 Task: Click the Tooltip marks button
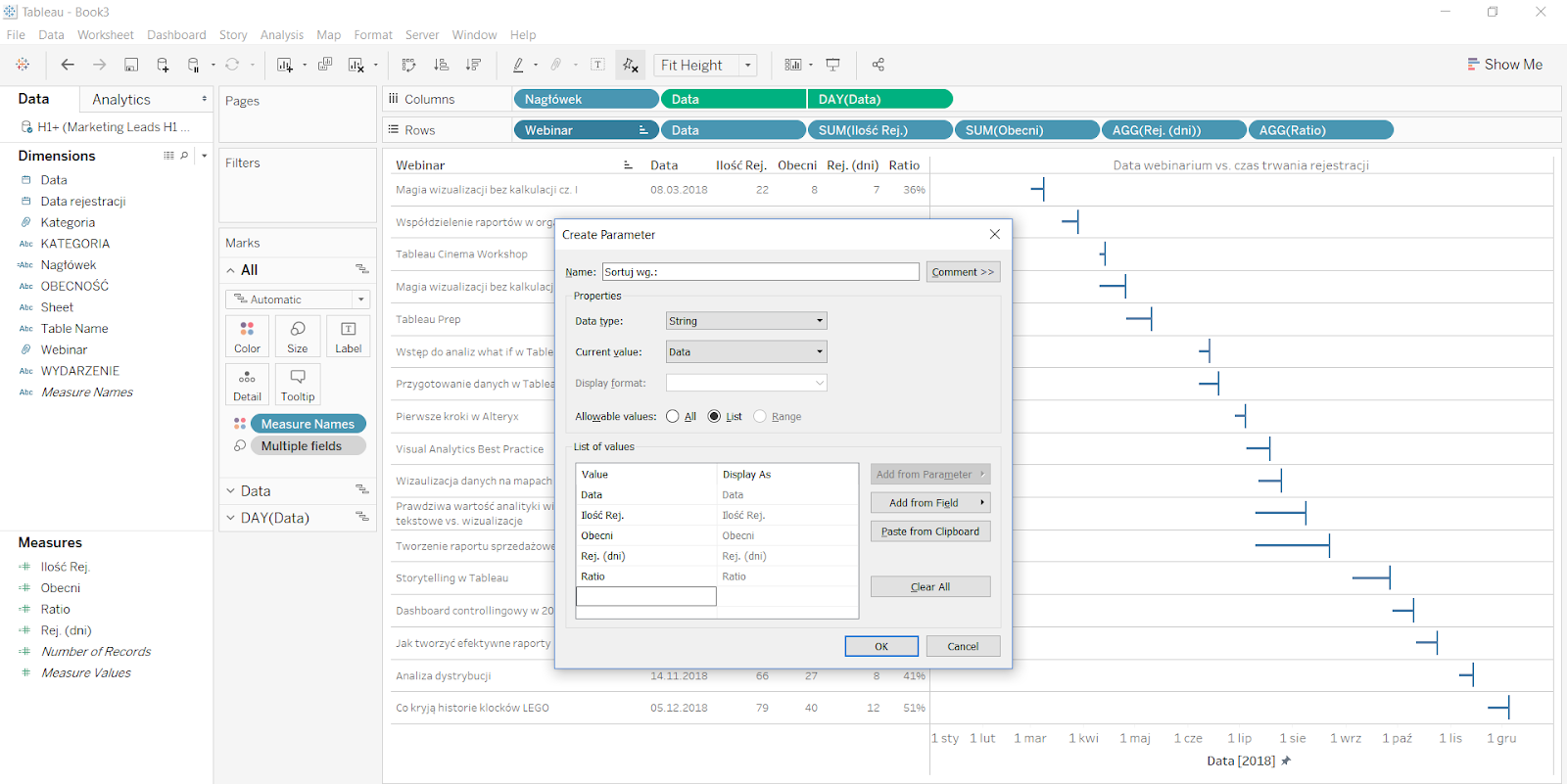point(298,385)
